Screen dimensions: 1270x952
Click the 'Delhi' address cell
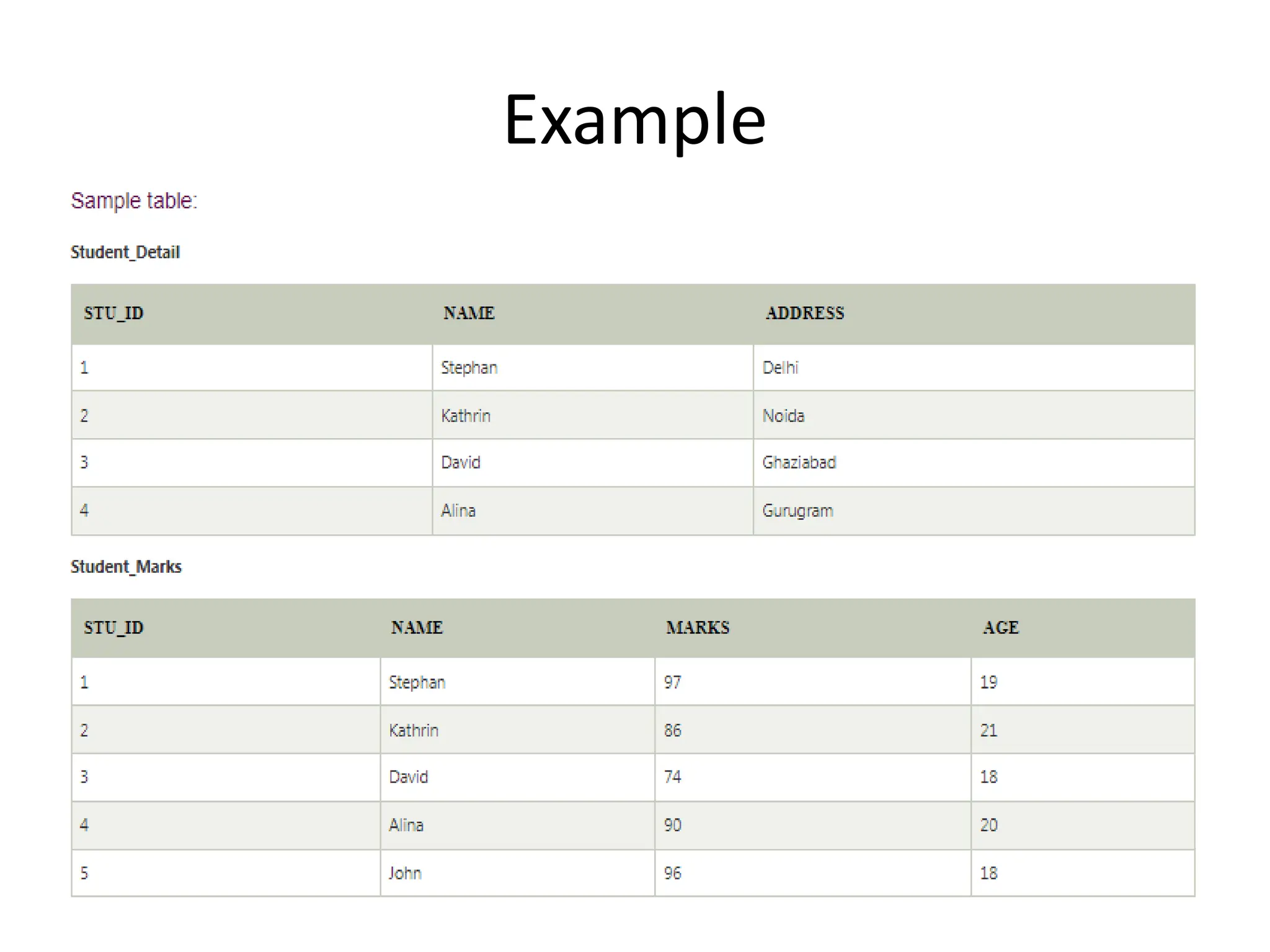[780, 368]
